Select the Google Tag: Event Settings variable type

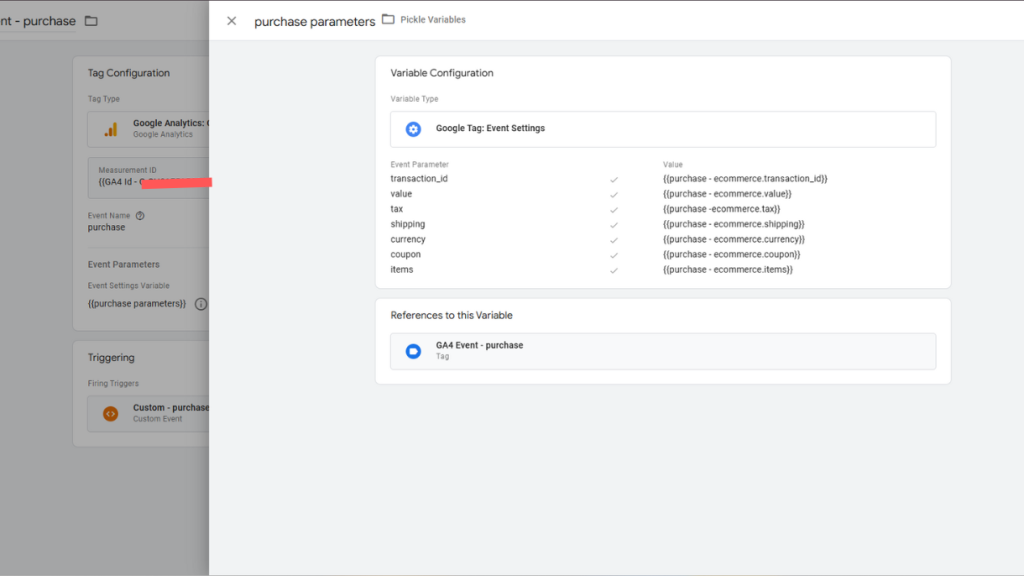(663, 129)
